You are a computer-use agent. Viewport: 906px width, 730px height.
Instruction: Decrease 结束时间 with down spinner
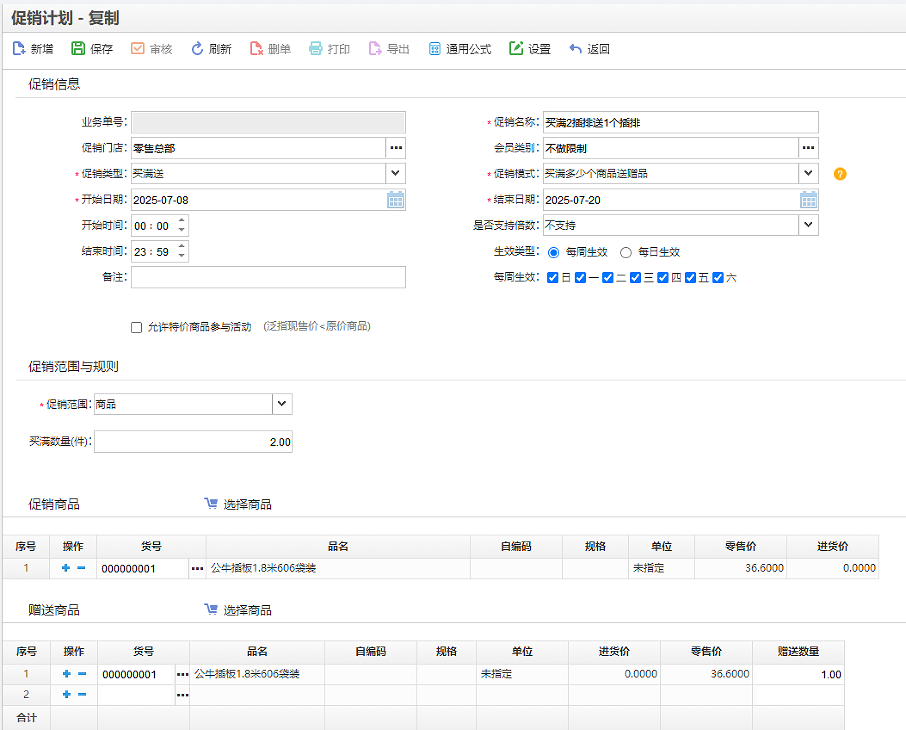pyautogui.click(x=181, y=255)
